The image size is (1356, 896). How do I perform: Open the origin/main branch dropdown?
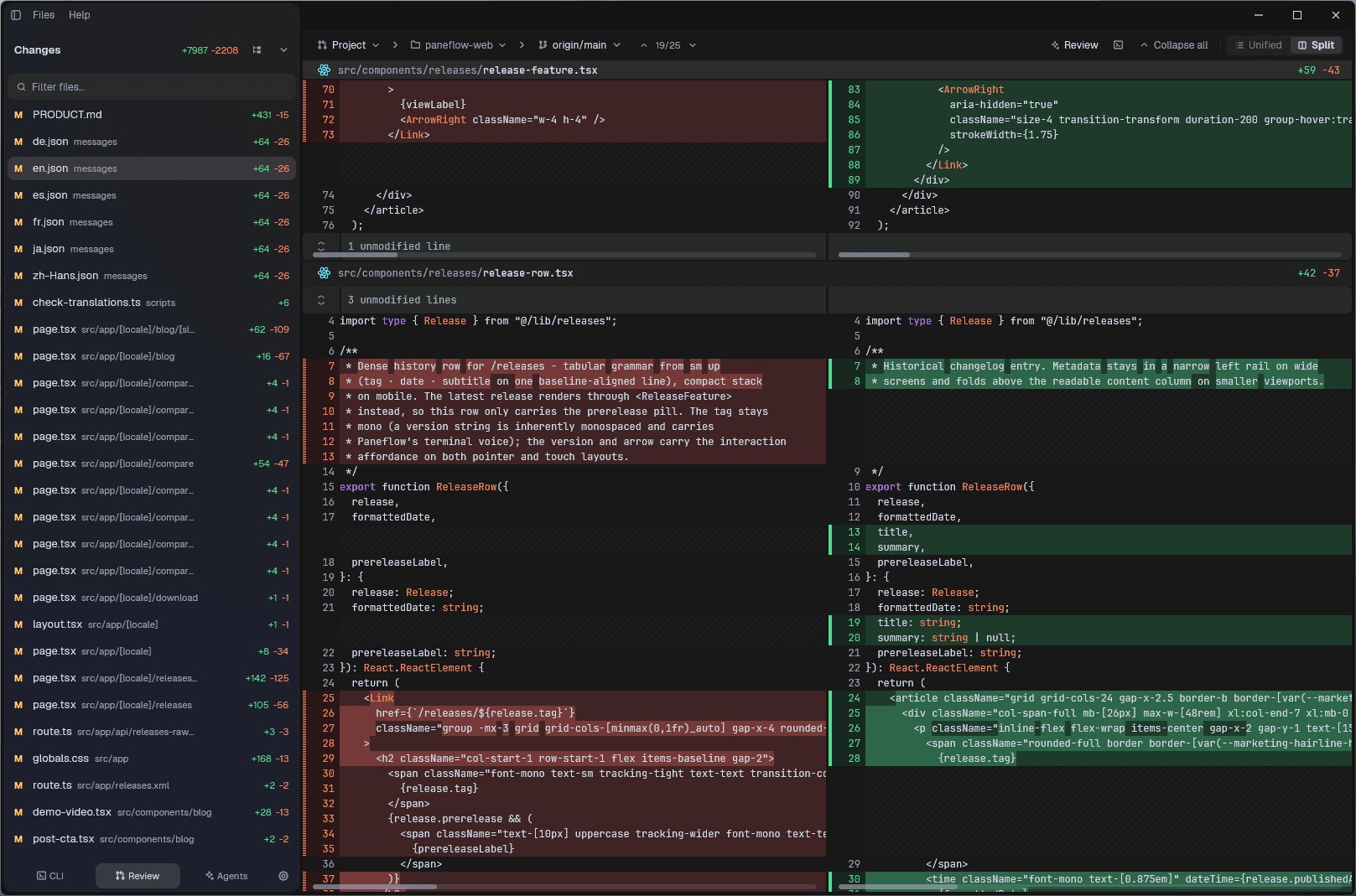[579, 45]
